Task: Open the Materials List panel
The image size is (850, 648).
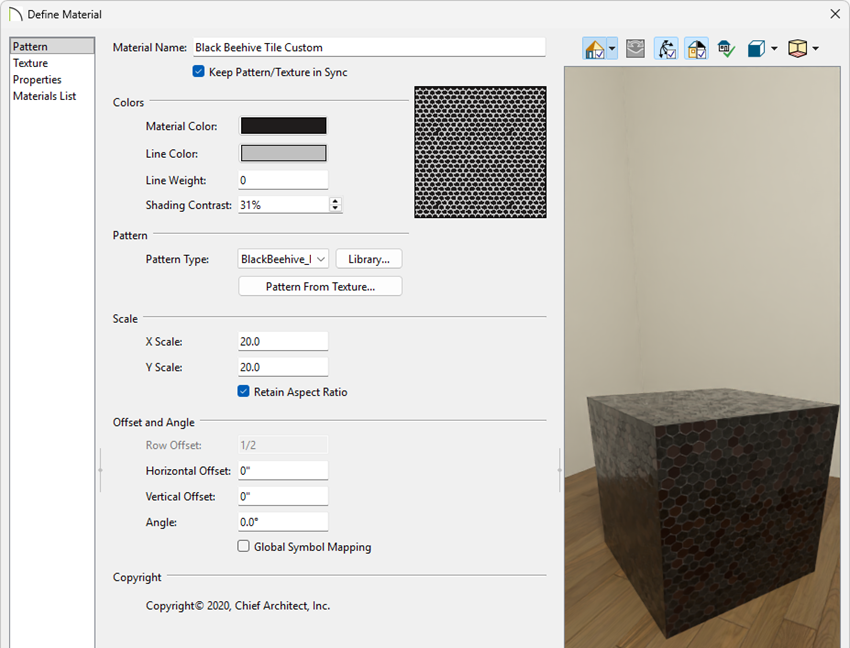Action: [44, 96]
